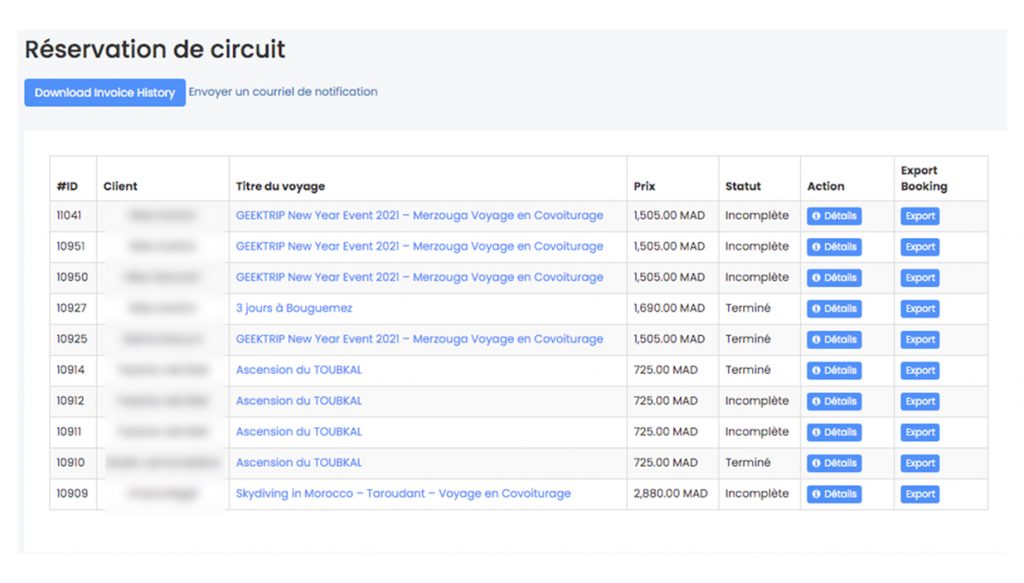
Task: Open the Envoyer un courriel de notification link
Action: (283, 92)
